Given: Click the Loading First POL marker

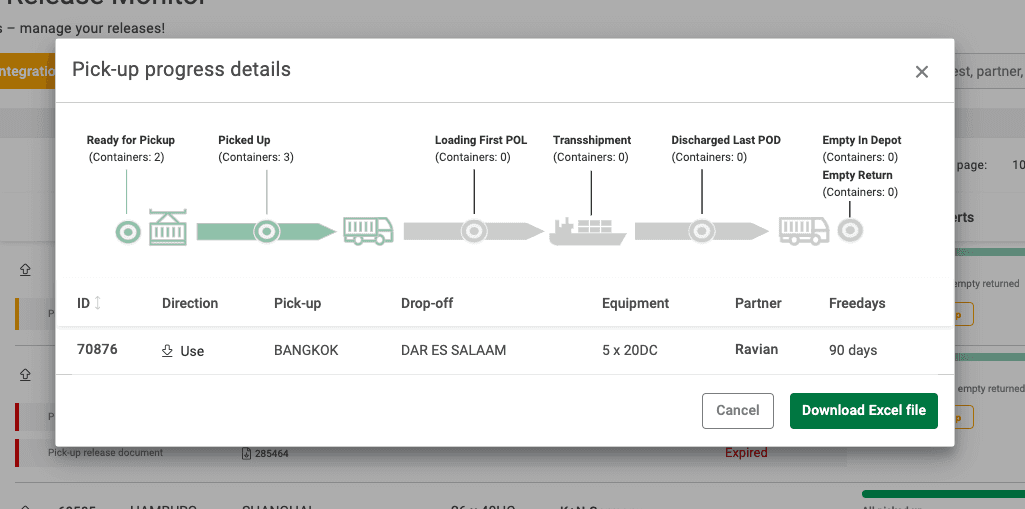Looking at the screenshot, I should [x=474, y=232].
